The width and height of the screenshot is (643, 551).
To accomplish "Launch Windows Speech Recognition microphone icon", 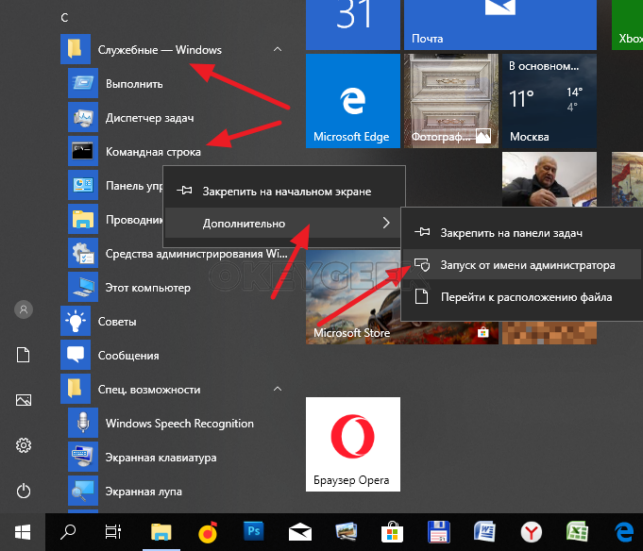I will pos(83,423).
